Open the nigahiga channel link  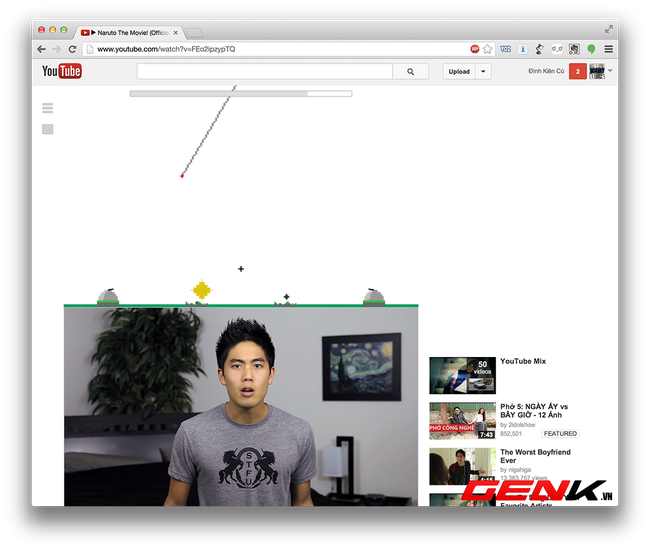pos(520,470)
